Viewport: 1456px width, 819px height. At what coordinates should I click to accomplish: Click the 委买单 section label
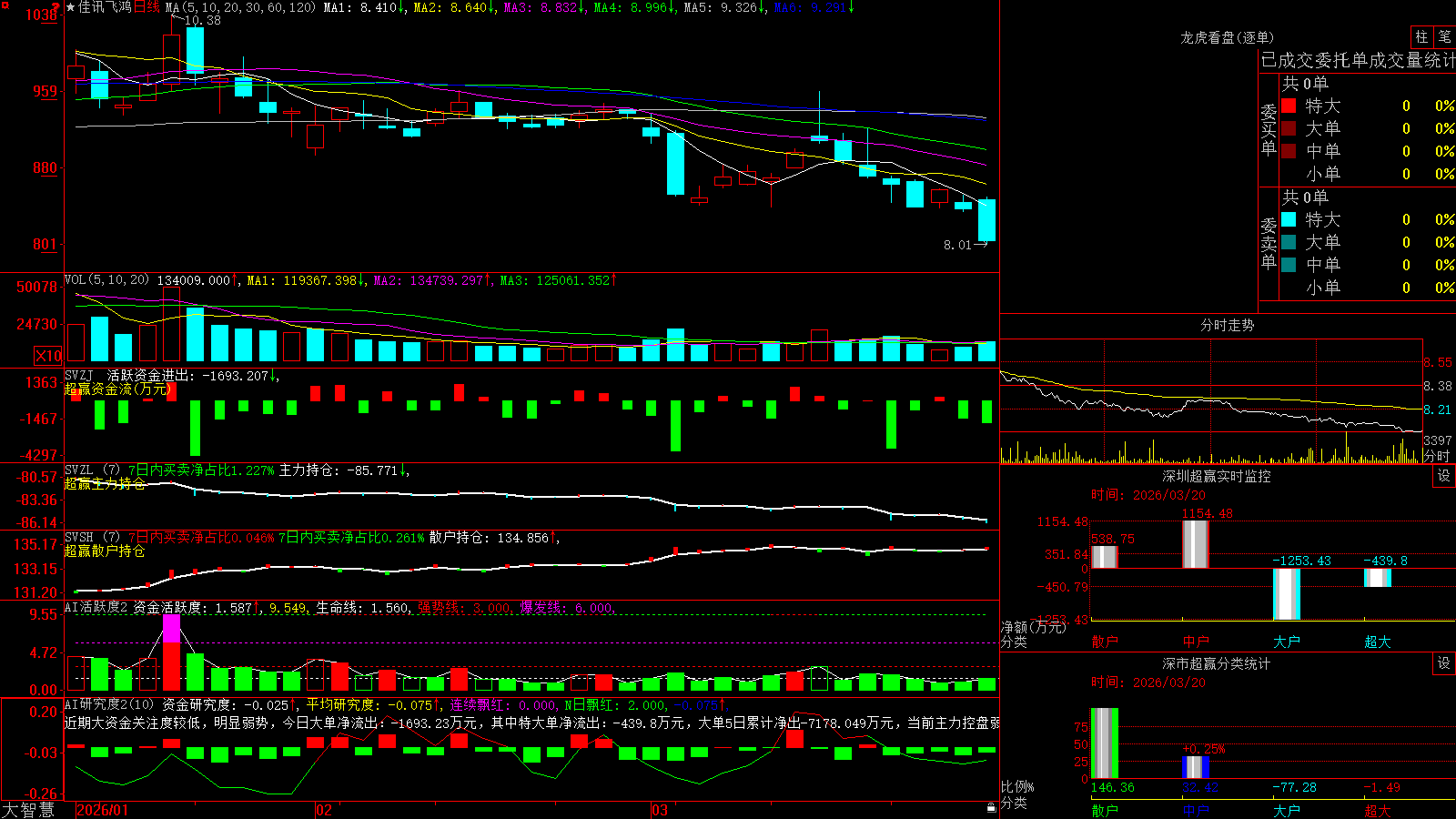click(1269, 129)
